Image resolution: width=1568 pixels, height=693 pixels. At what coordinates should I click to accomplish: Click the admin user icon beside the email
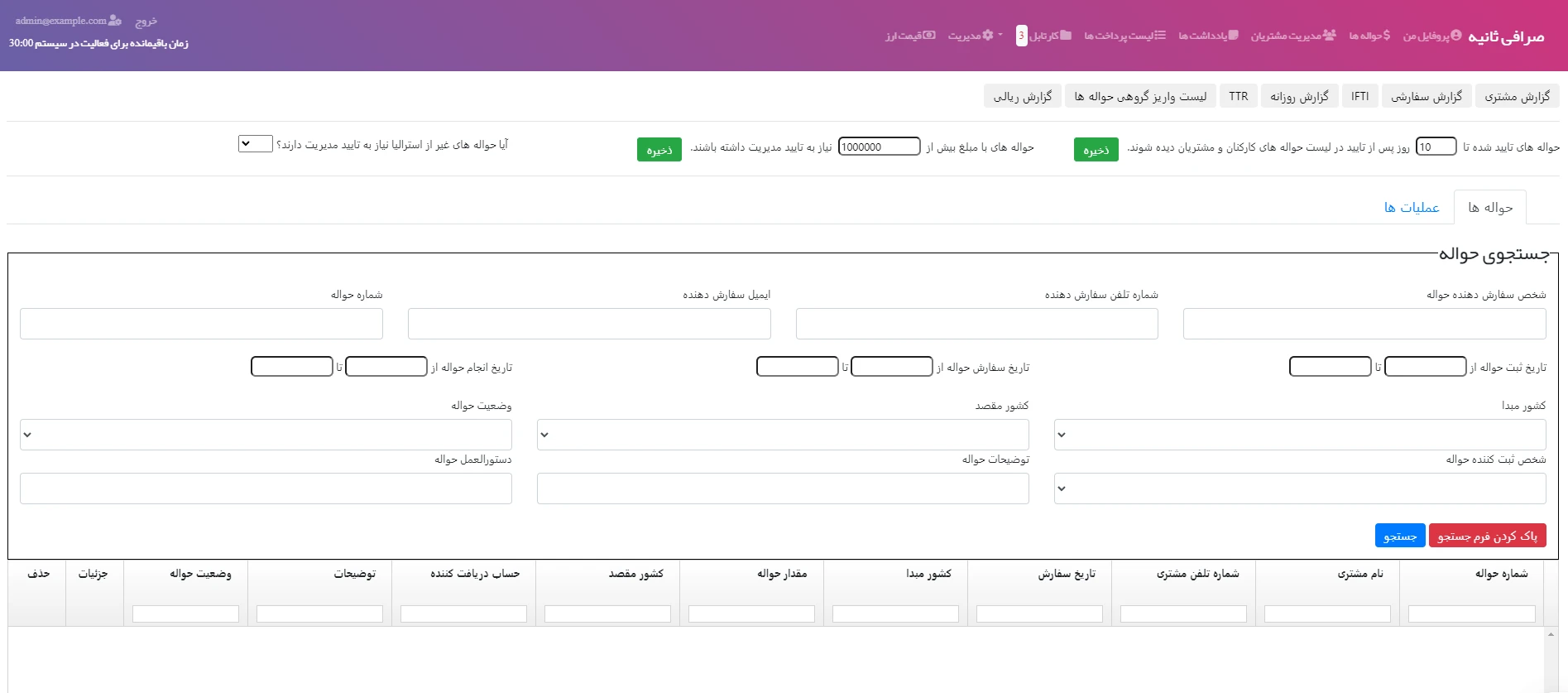pos(115,21)
